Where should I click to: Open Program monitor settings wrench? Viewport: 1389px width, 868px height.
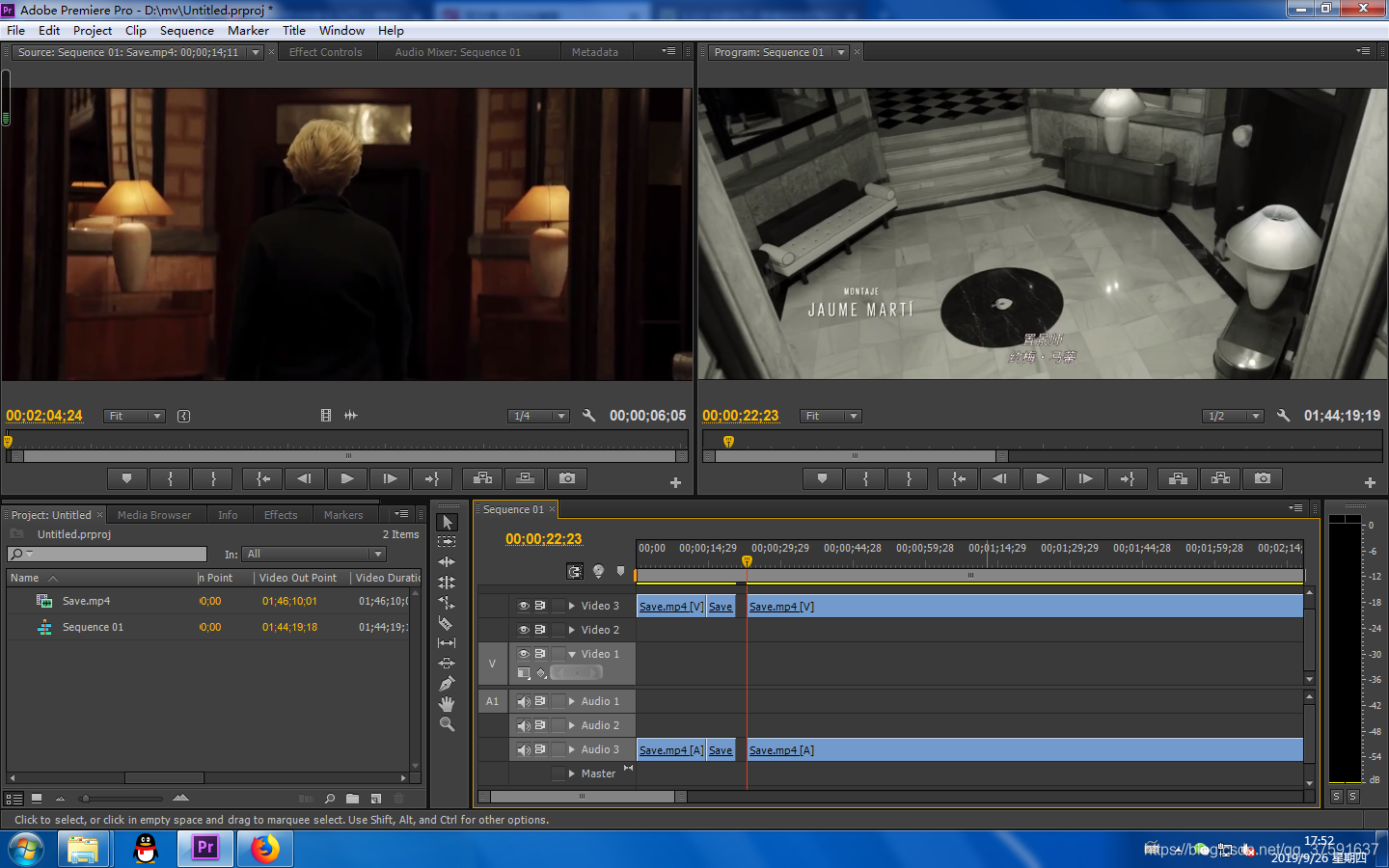[1283, 416]
